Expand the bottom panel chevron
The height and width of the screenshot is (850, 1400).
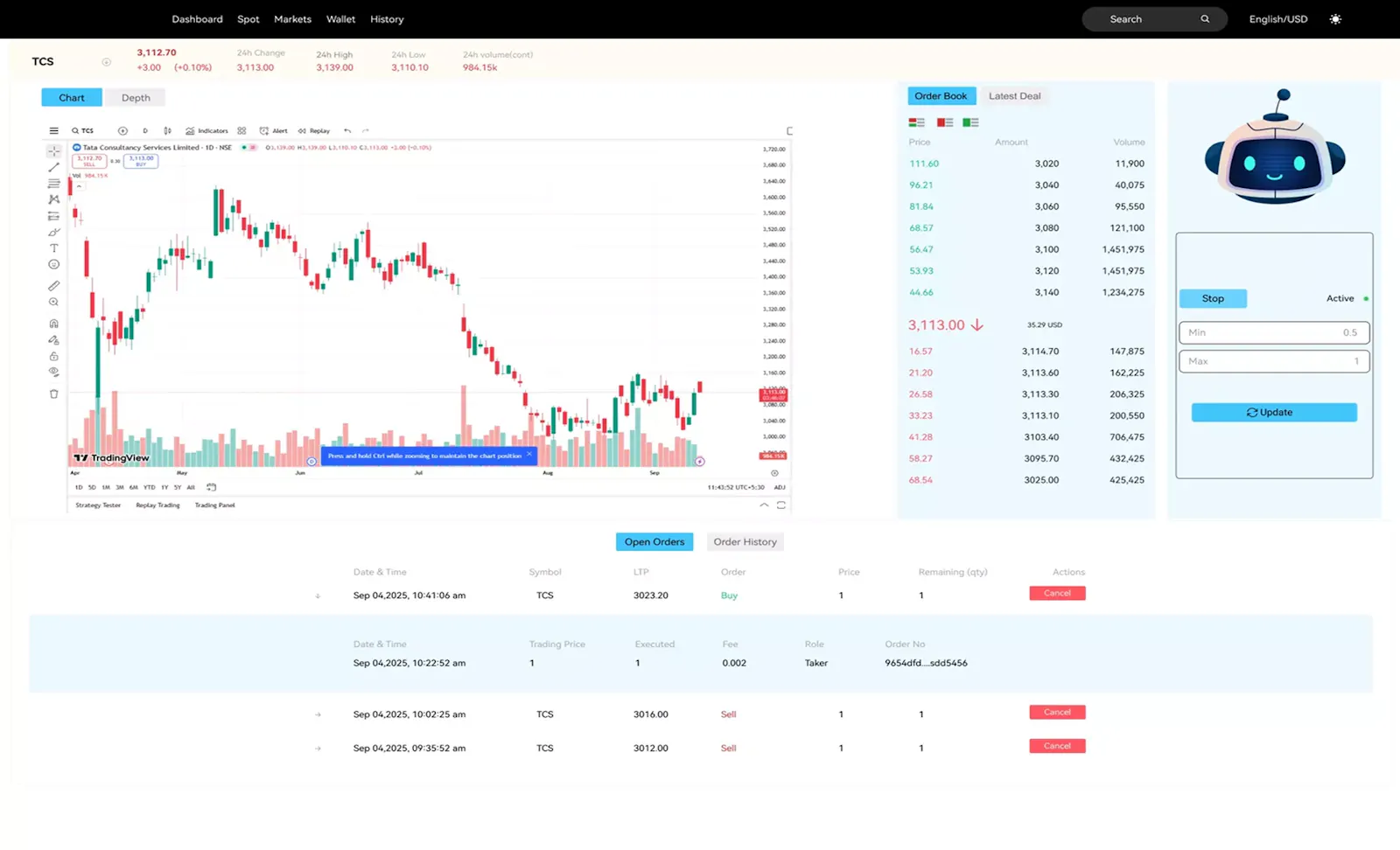pos(764,505)
